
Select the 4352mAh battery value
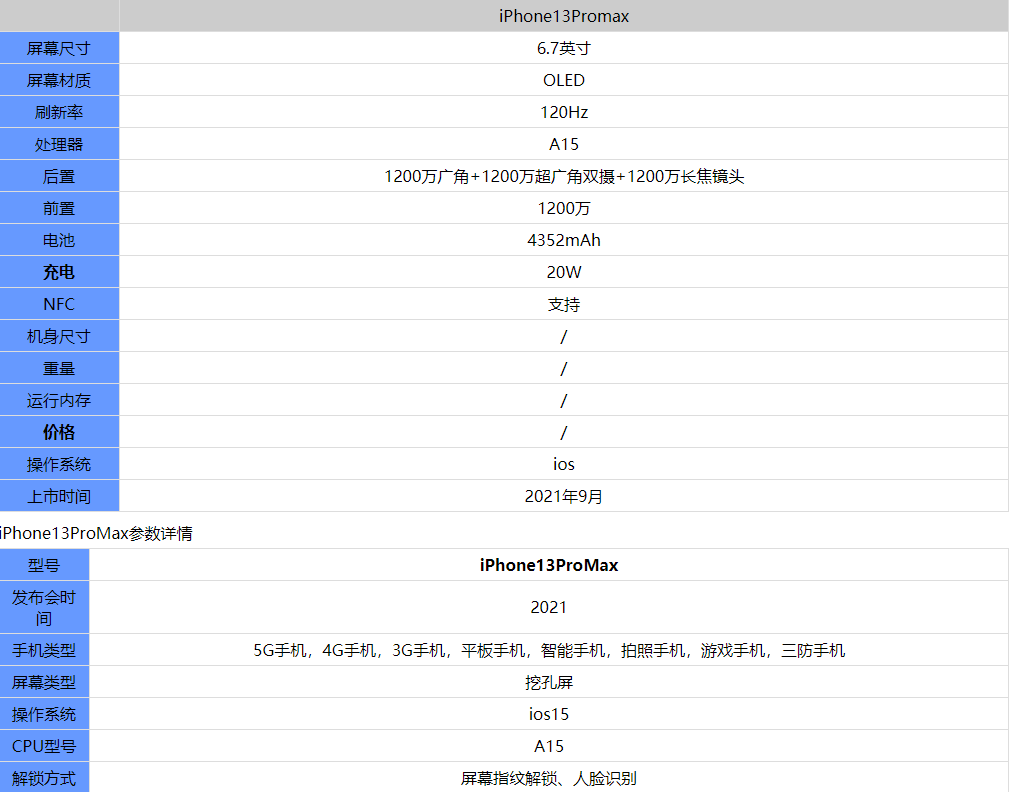click(x=563, y=240)
